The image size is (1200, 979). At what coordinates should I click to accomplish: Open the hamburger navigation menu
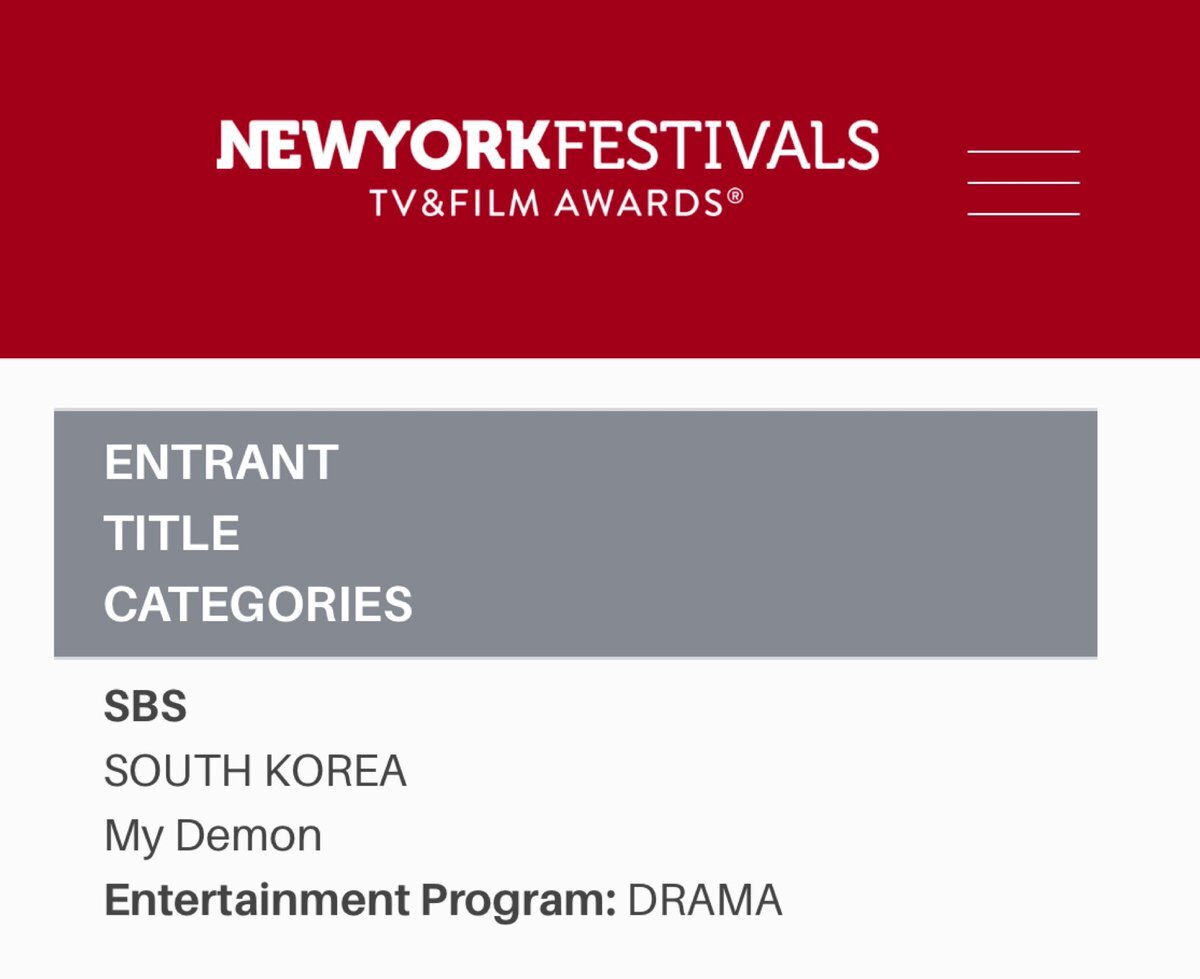pyautogui.click(x=1023, y=183)
